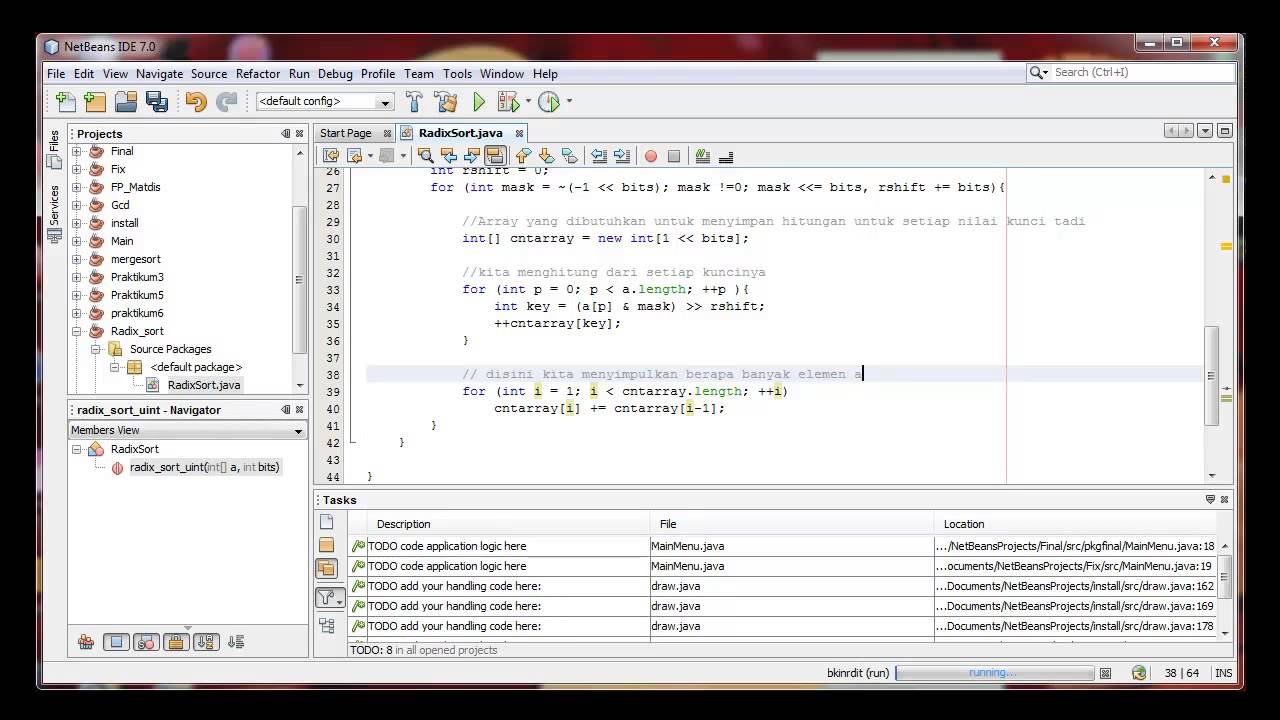Switch to the Start Page tab

pyautogui.click(x=345, y=133)
